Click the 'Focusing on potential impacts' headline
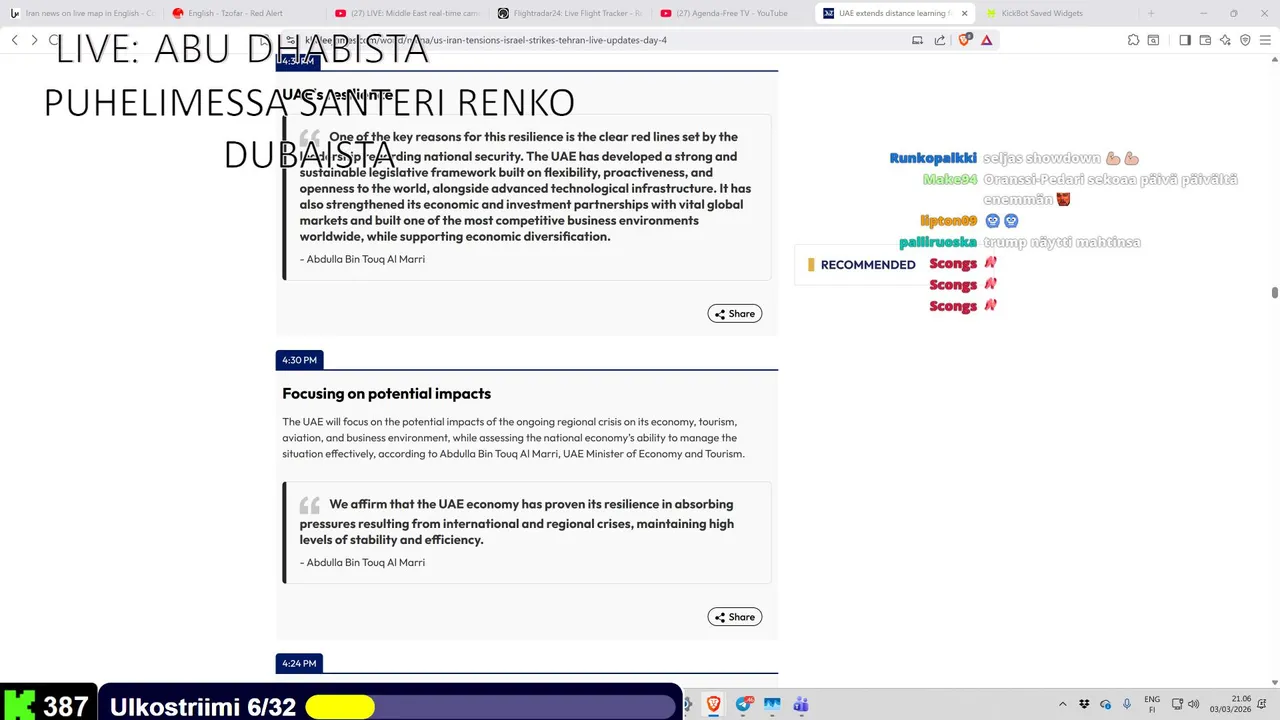 pos(386,394)
